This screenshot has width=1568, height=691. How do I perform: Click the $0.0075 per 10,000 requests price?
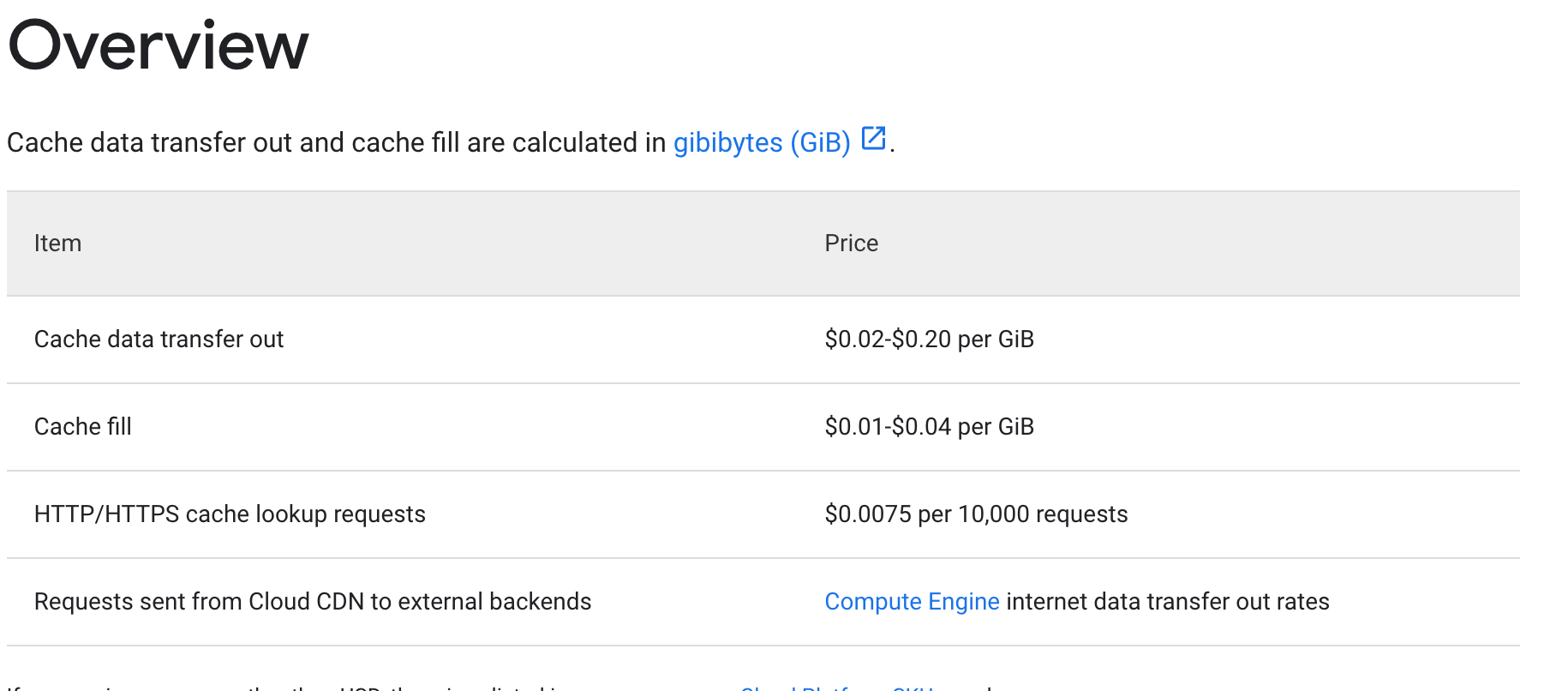tap(976, 514)
